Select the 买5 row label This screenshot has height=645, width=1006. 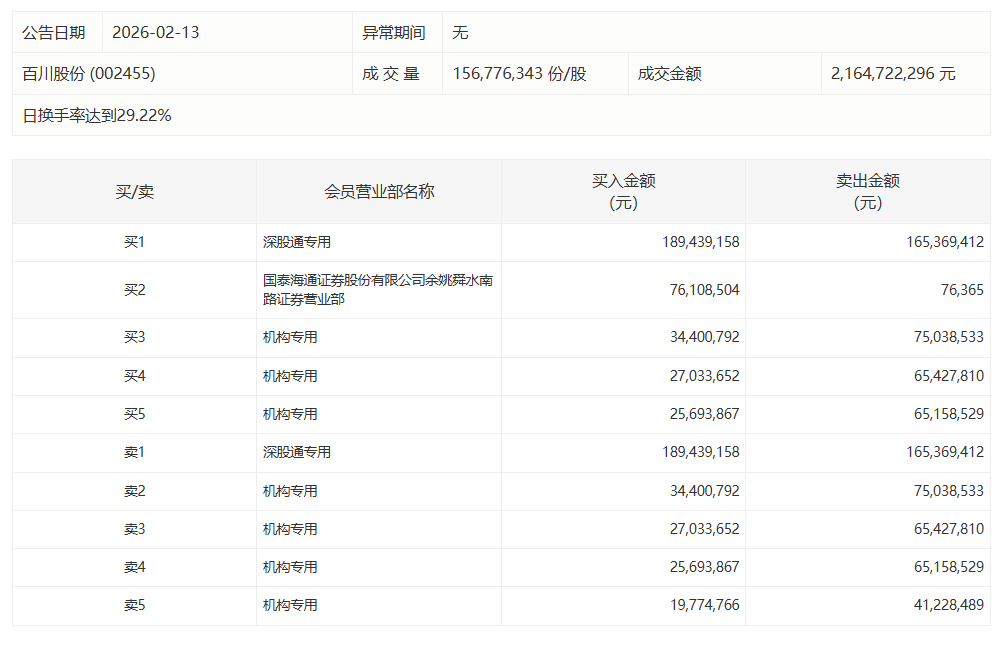pos(134,414)
